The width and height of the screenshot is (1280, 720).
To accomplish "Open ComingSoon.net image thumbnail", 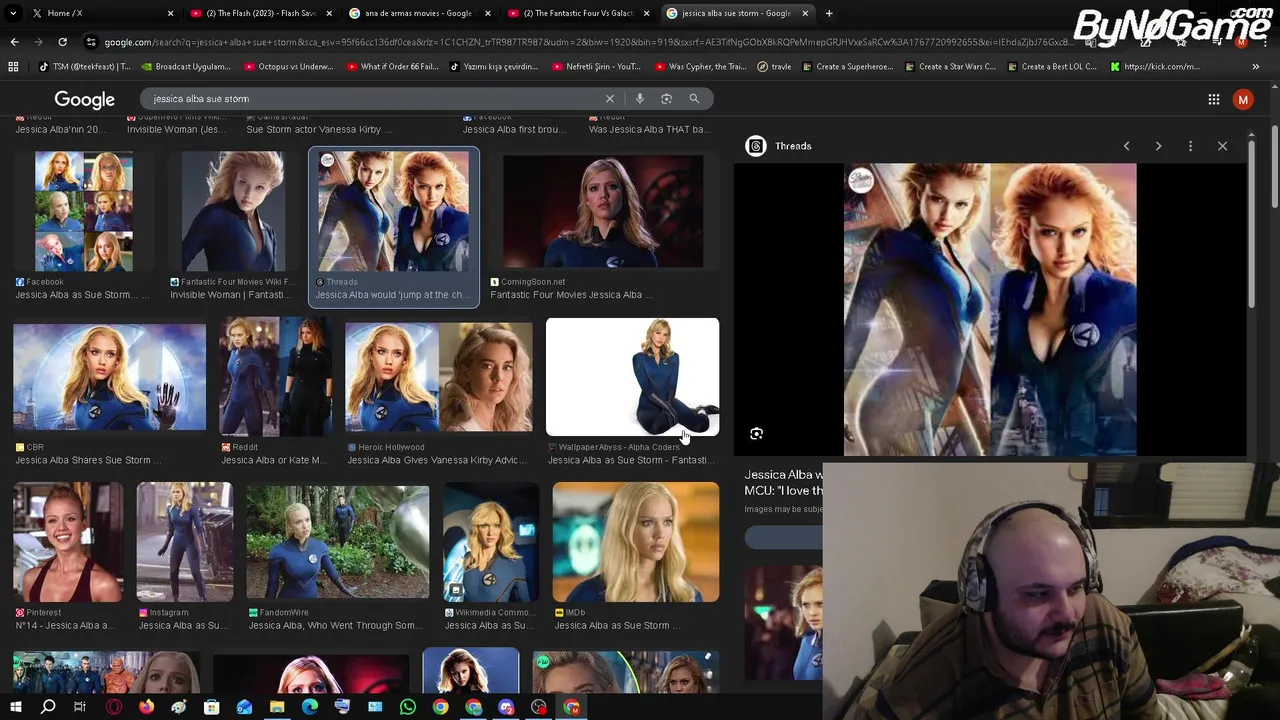I will (x=603, y=211).
